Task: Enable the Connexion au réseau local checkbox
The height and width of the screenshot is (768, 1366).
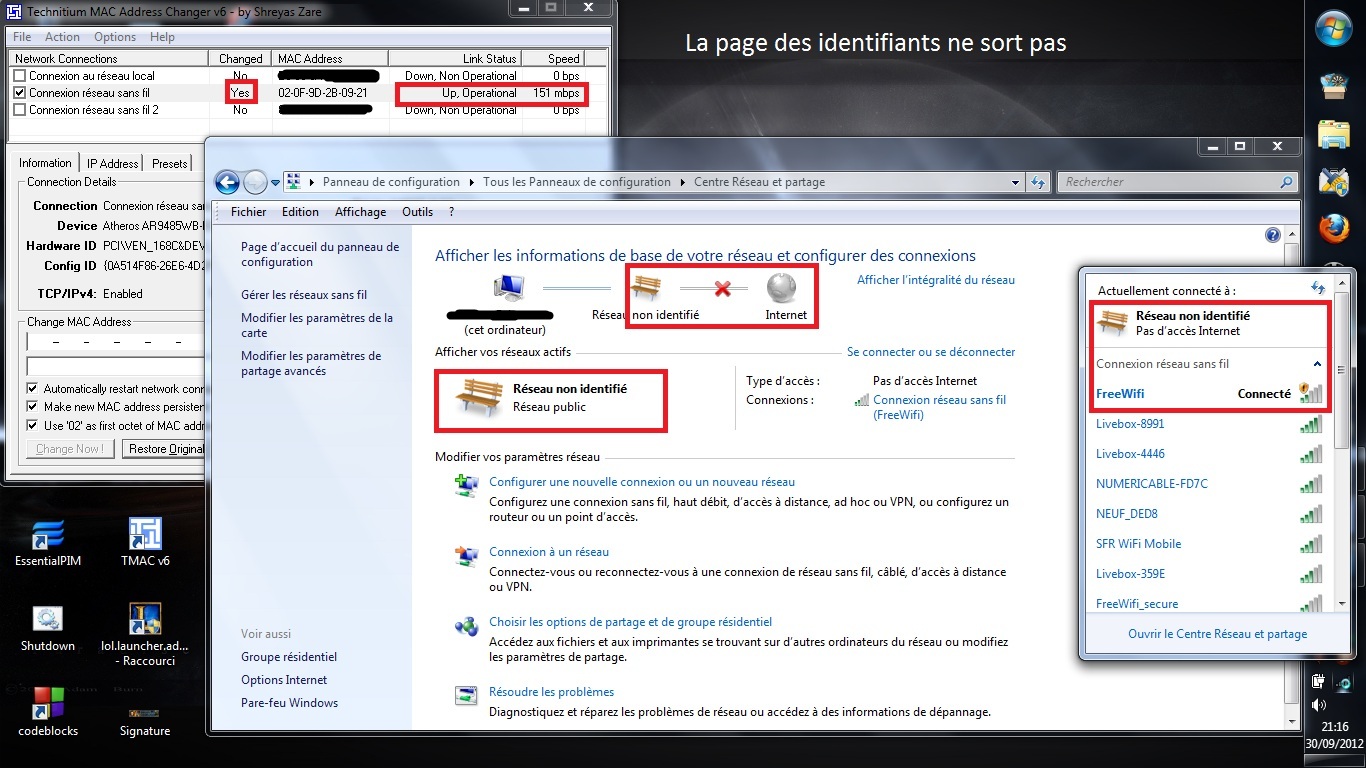Action: point(22,75)
